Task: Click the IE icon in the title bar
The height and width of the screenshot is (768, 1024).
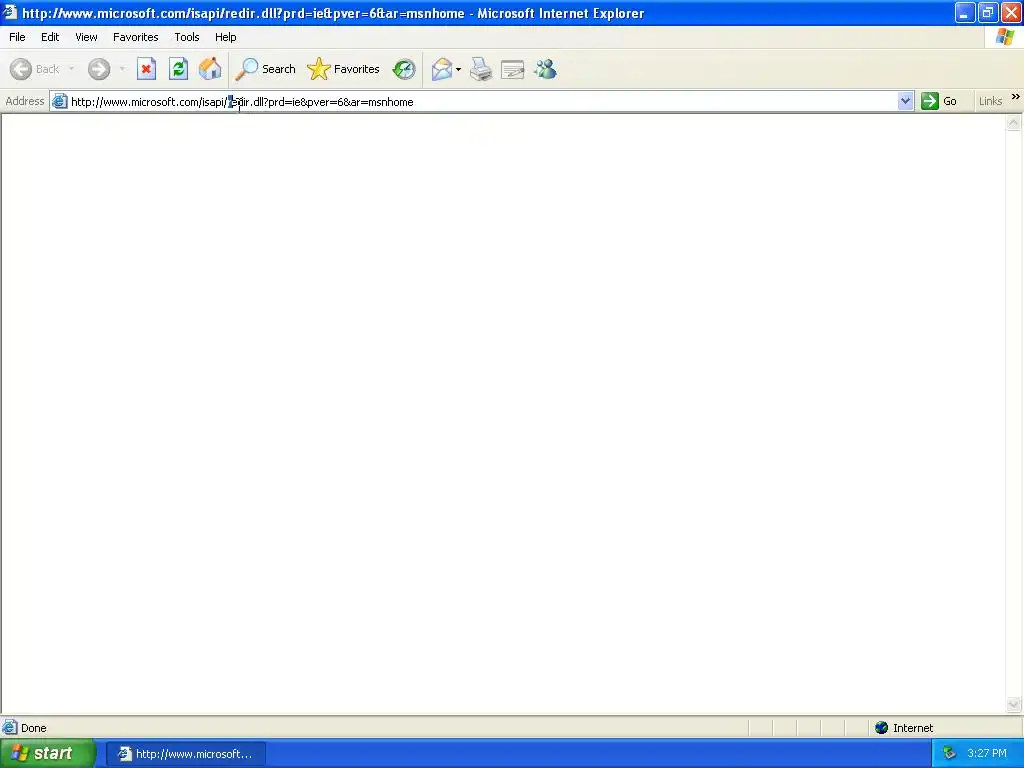Action: [10, 12]
